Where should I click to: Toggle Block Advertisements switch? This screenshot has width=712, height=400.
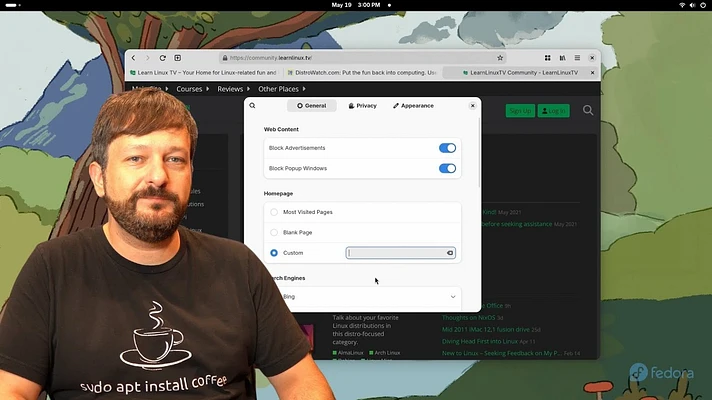(x=447, y=148)
